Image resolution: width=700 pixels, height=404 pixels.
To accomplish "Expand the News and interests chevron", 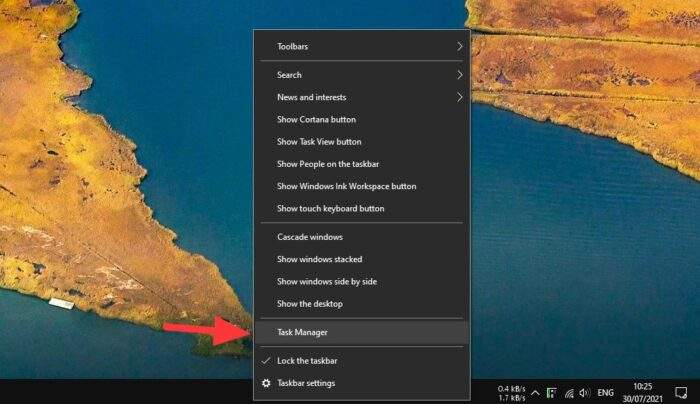I will pos(460,97).
